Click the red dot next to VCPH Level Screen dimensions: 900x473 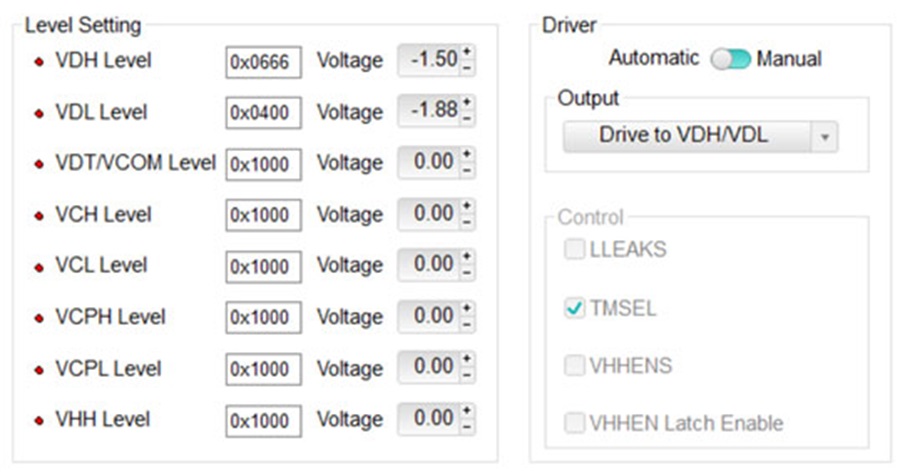click(x=39, y=318)
